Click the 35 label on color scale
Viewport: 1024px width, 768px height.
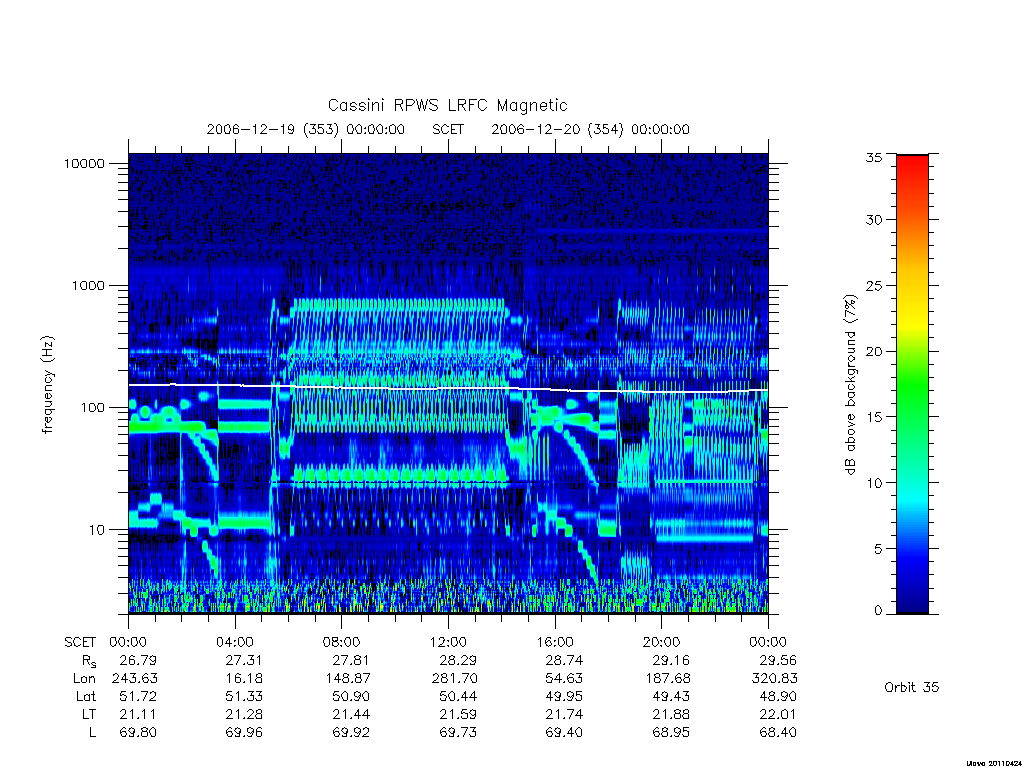click(873, 157)
